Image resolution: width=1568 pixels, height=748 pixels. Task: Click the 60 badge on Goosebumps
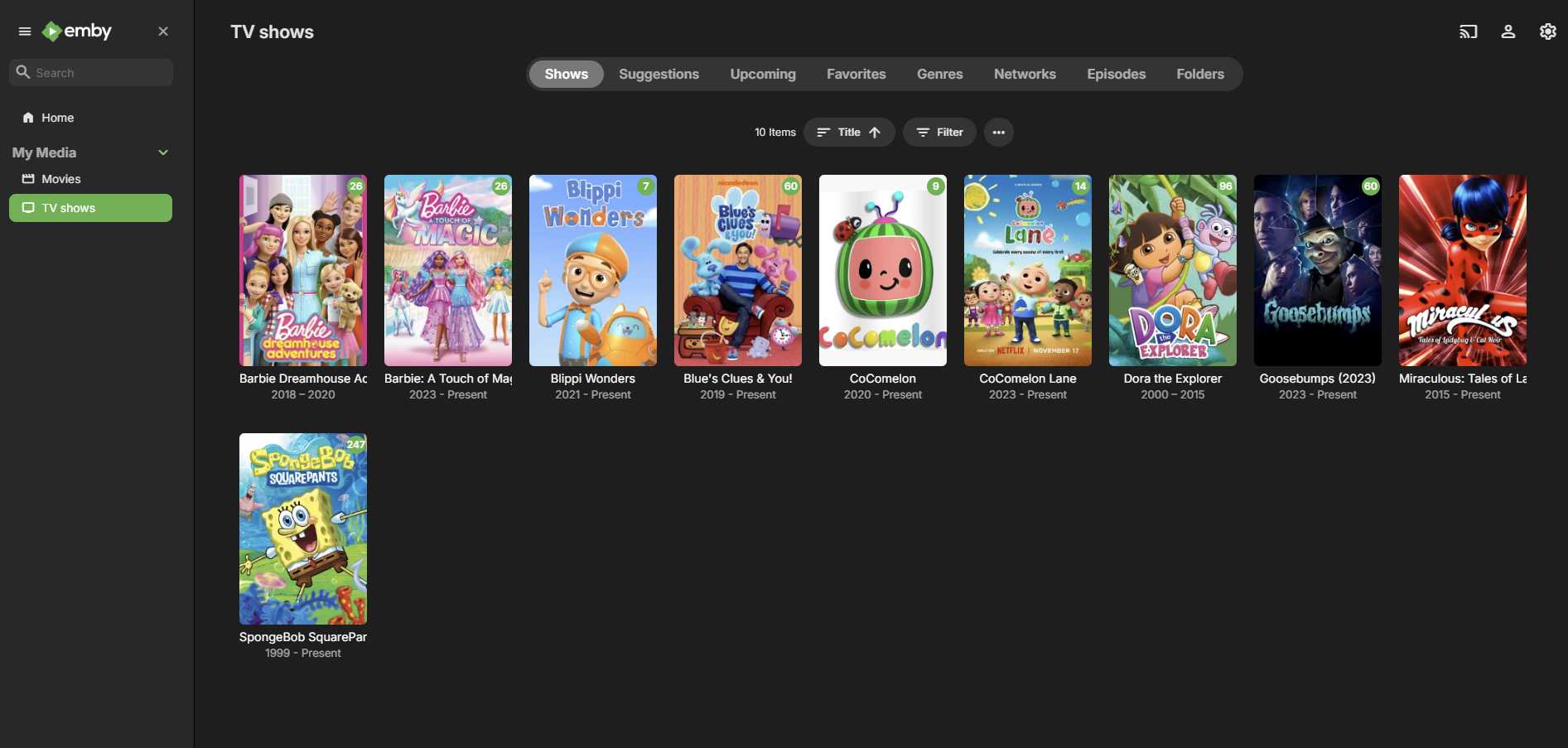(1371, 186)
